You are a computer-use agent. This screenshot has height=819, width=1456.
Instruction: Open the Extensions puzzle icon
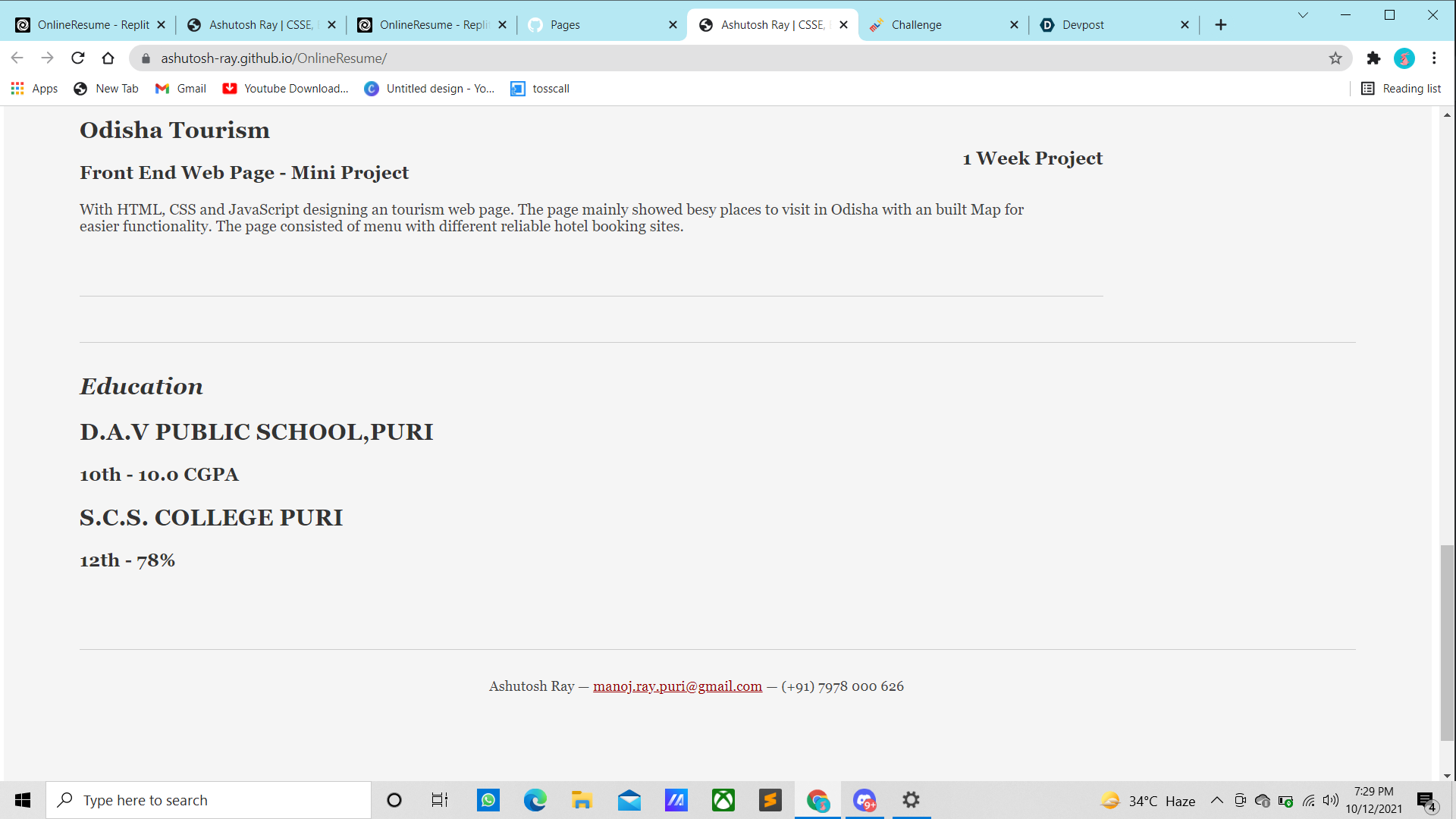coord(1373,58)
